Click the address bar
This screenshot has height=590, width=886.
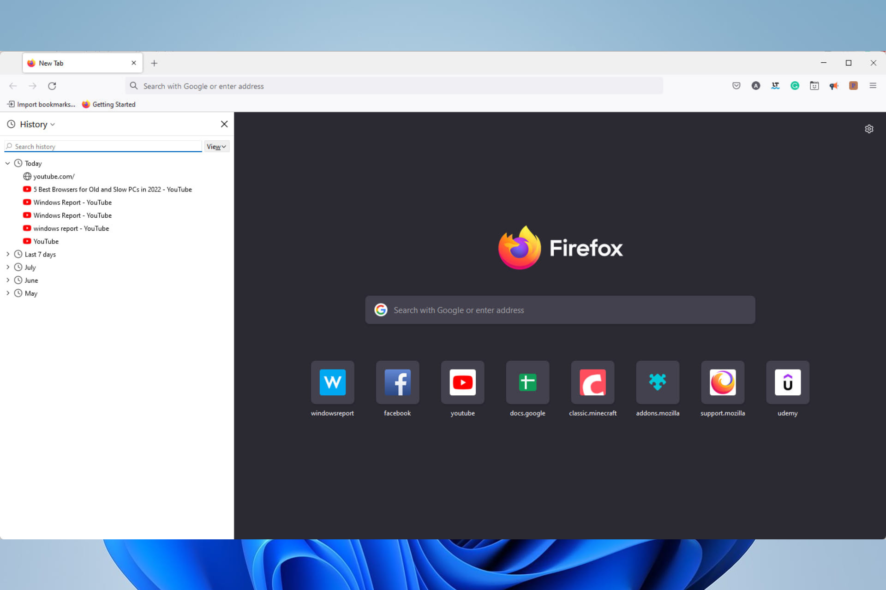pyautogui.click(x=394, y=86)
